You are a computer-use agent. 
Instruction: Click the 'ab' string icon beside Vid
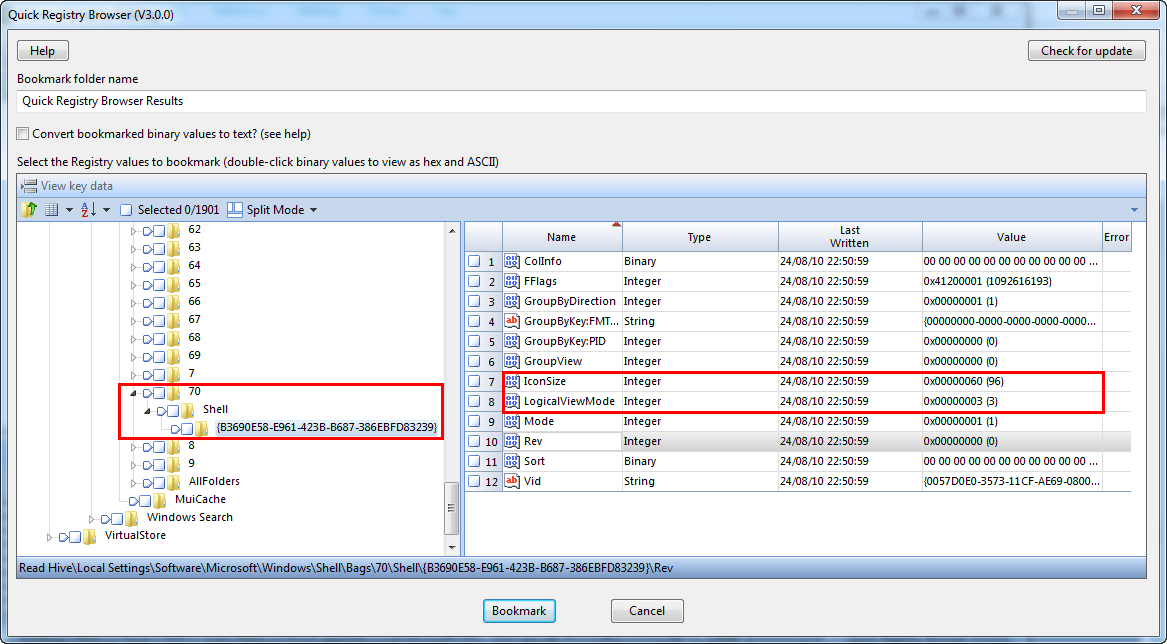click(x=510, y=481)
